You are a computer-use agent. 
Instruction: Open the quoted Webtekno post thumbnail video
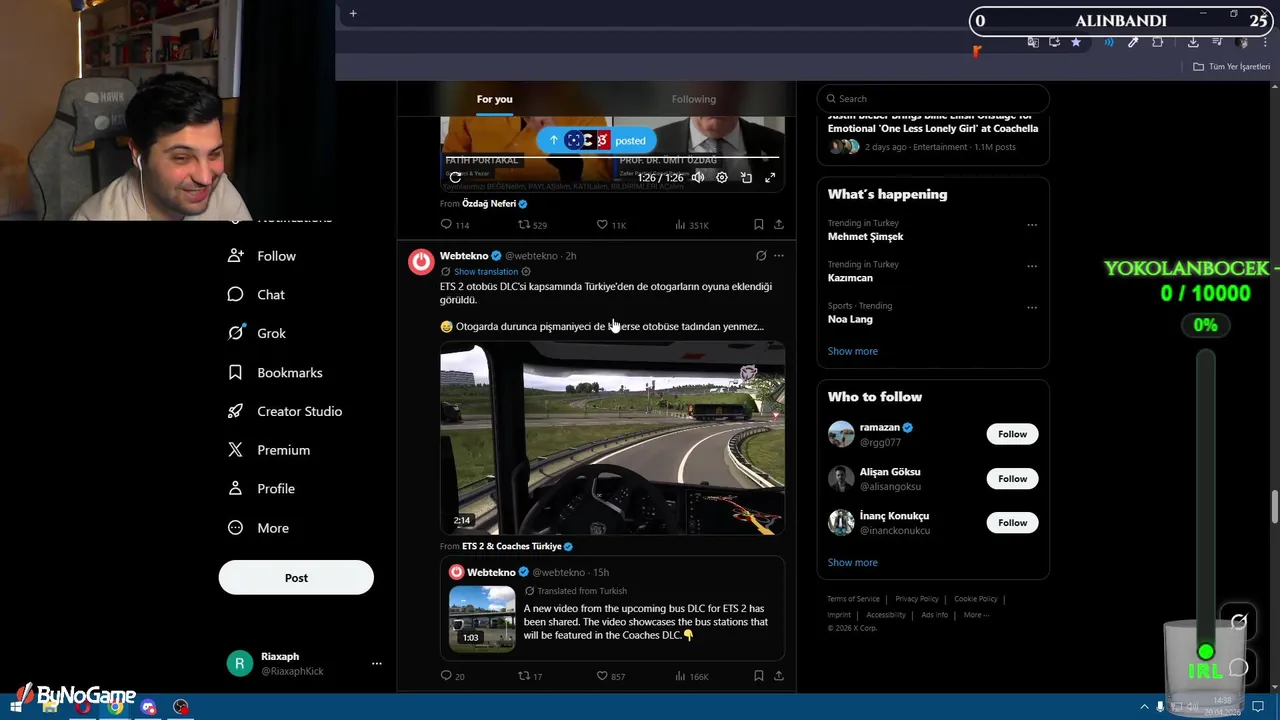(x=482, y=617)
